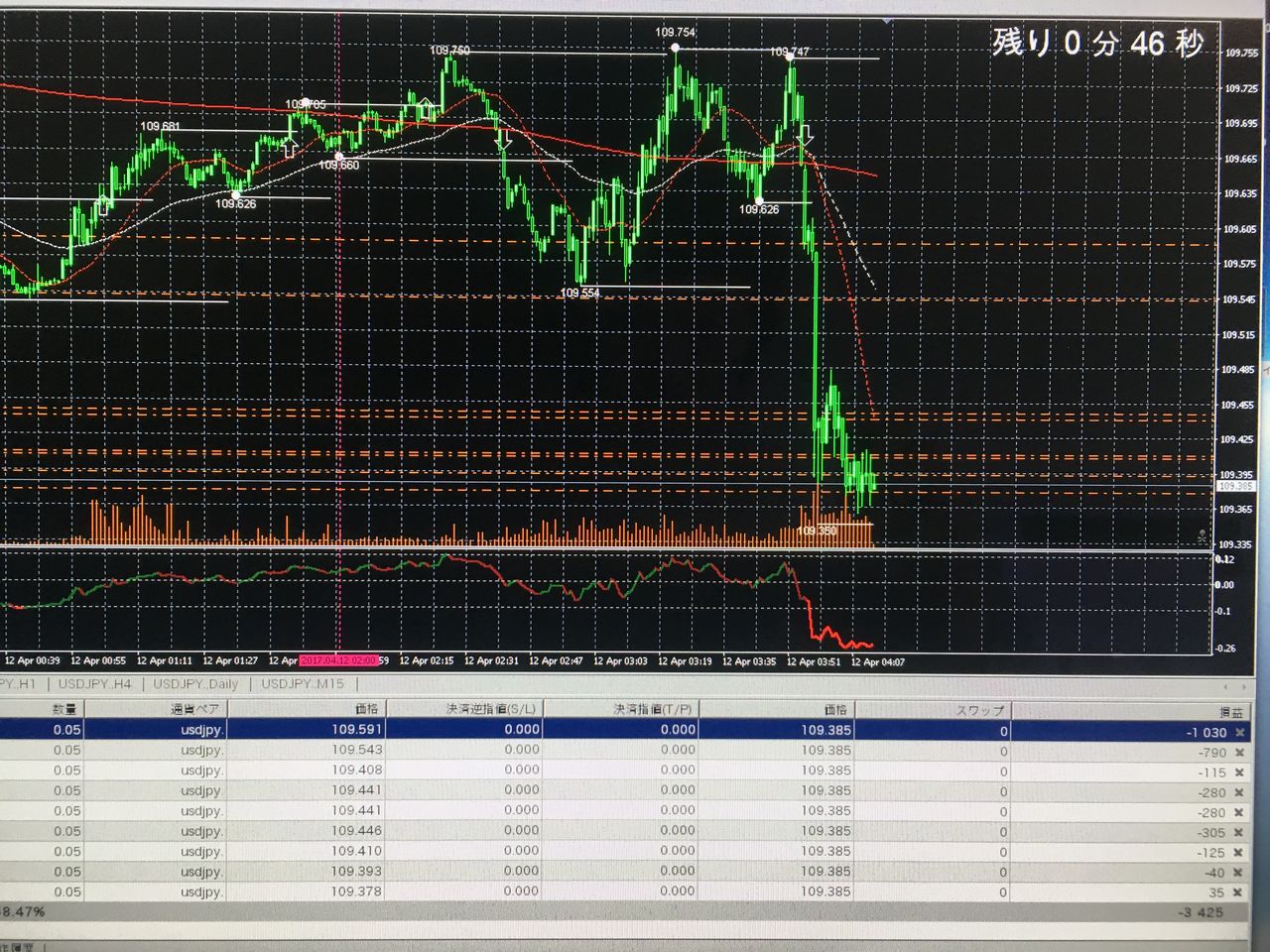This screenshot has width=1270, height=952.
Task: Sort orders by 損益 column header
Action: point(1230,711)
